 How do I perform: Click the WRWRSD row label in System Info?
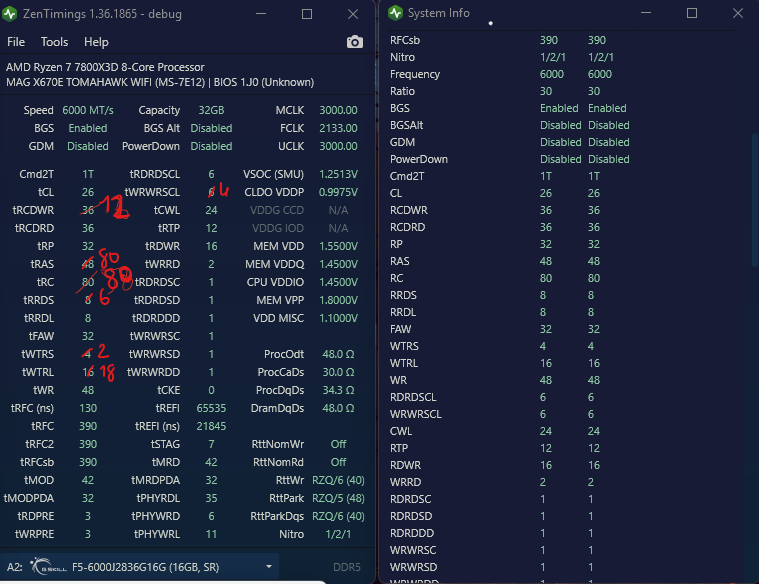413,567
